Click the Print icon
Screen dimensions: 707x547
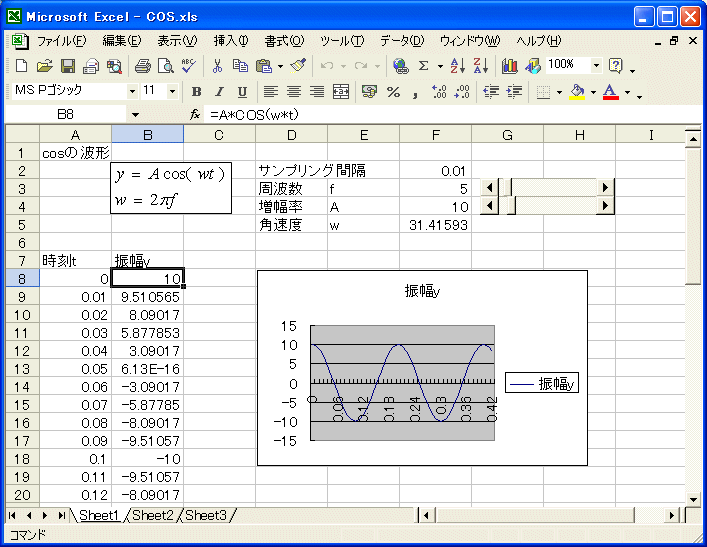point(143,66)
